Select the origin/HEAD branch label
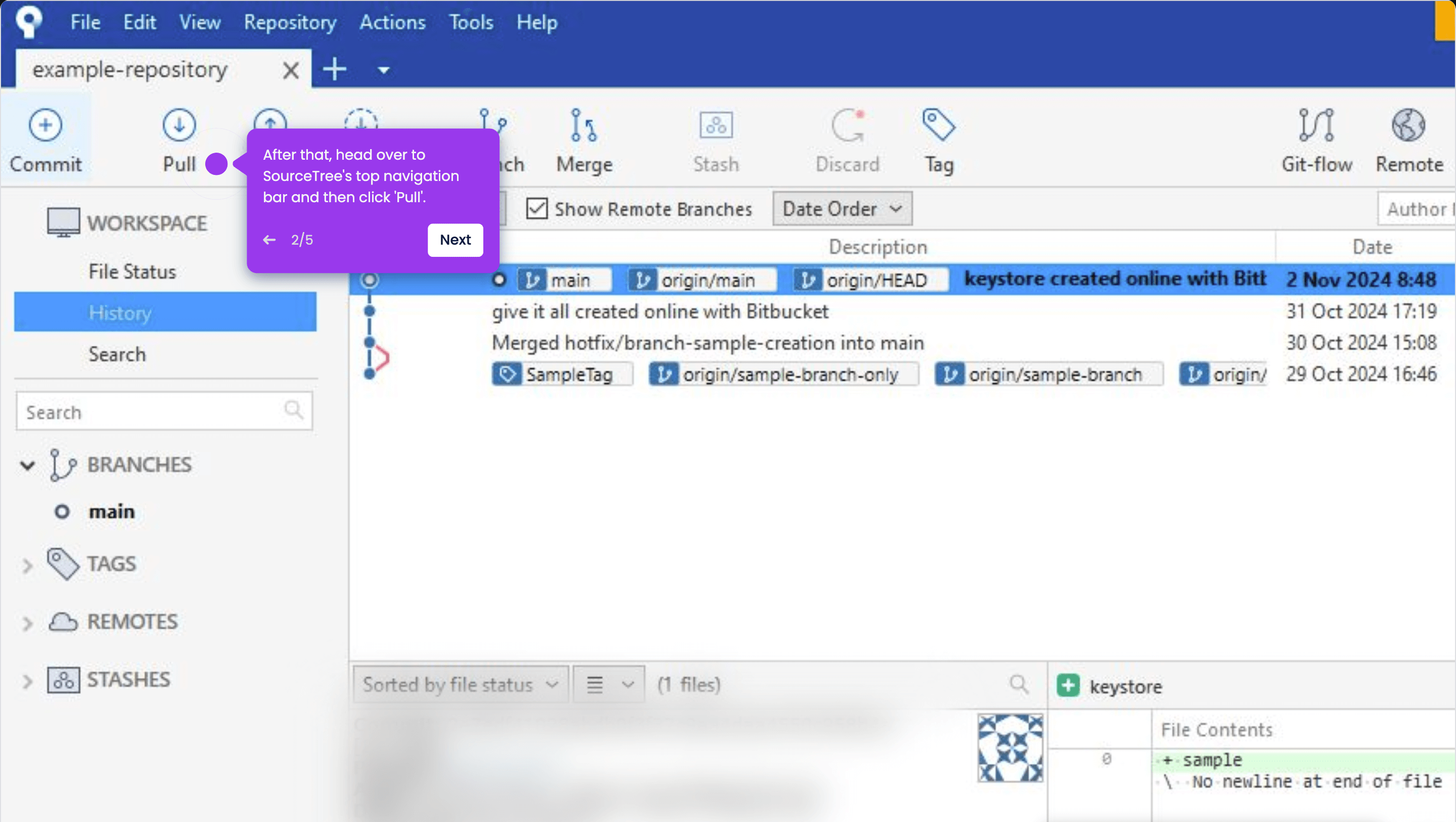 pos(870,280)
